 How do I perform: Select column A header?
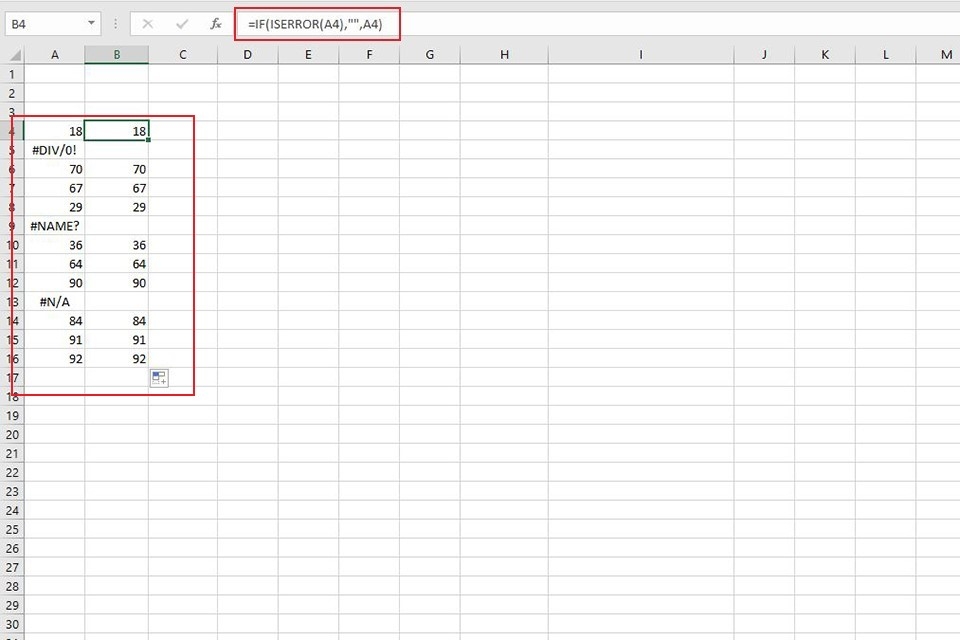point(54,55)
